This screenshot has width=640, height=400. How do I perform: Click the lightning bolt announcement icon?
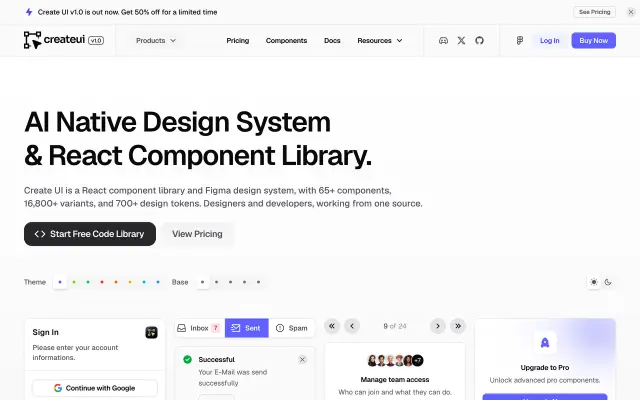(x=29, y=12)
